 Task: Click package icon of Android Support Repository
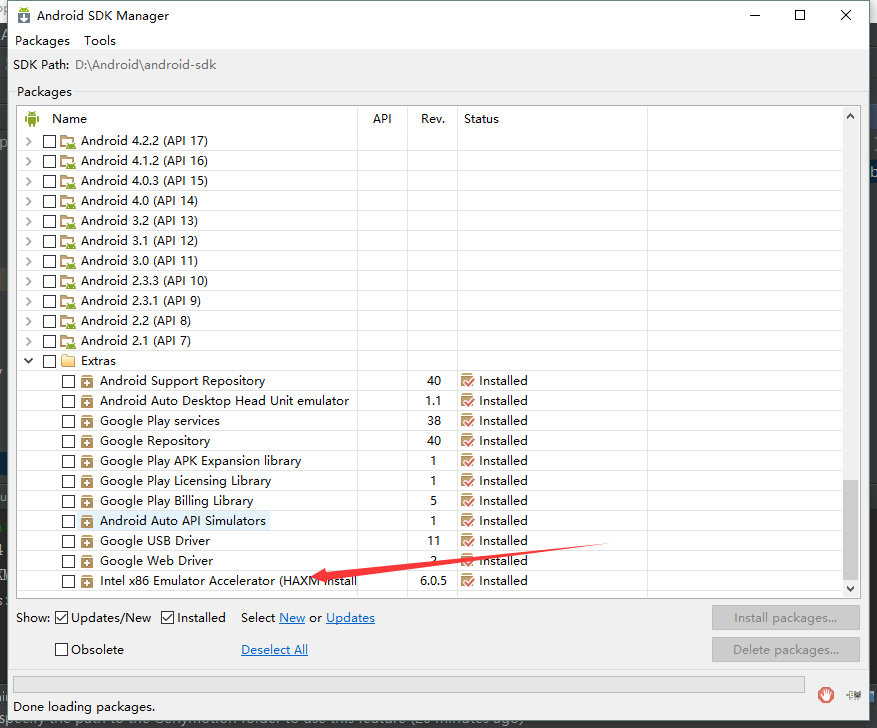pos(87,382)
